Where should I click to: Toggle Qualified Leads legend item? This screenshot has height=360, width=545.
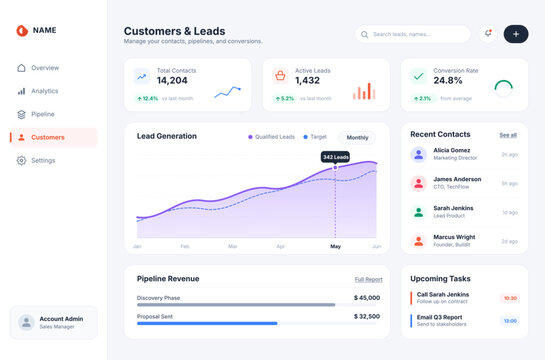coord(271,137)
